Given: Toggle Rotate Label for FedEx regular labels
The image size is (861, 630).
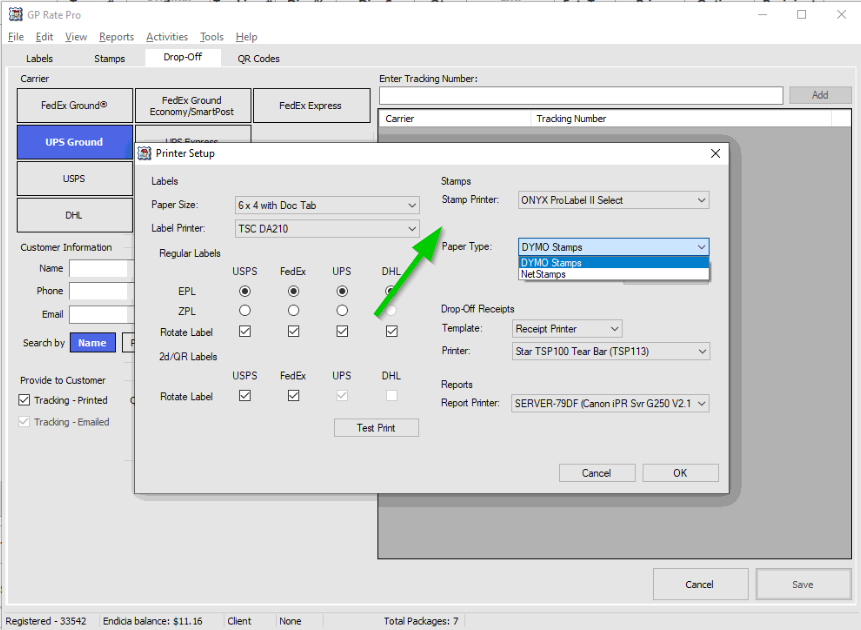Looking at the screenshot, I should click(x=293, y=331).
